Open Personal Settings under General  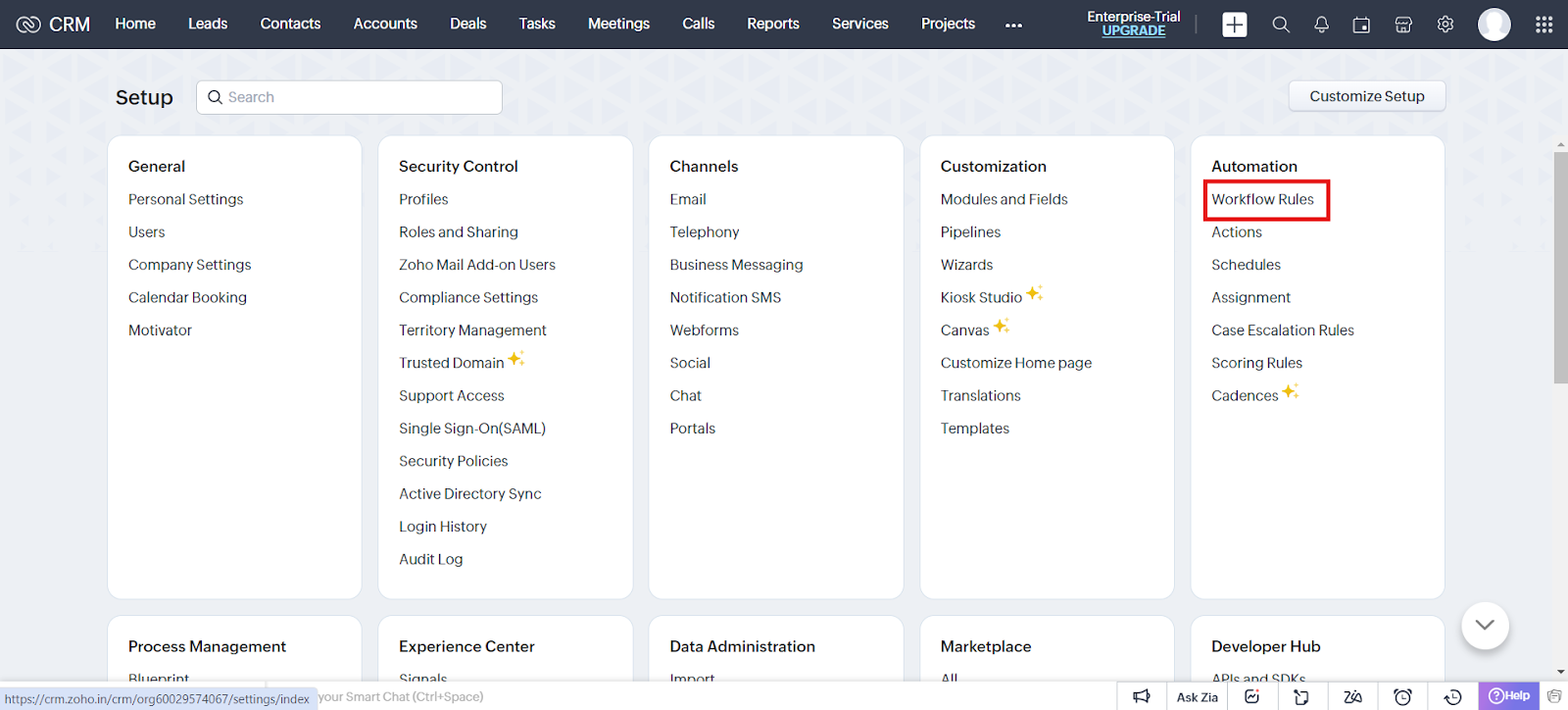click(x=185, y=199)
